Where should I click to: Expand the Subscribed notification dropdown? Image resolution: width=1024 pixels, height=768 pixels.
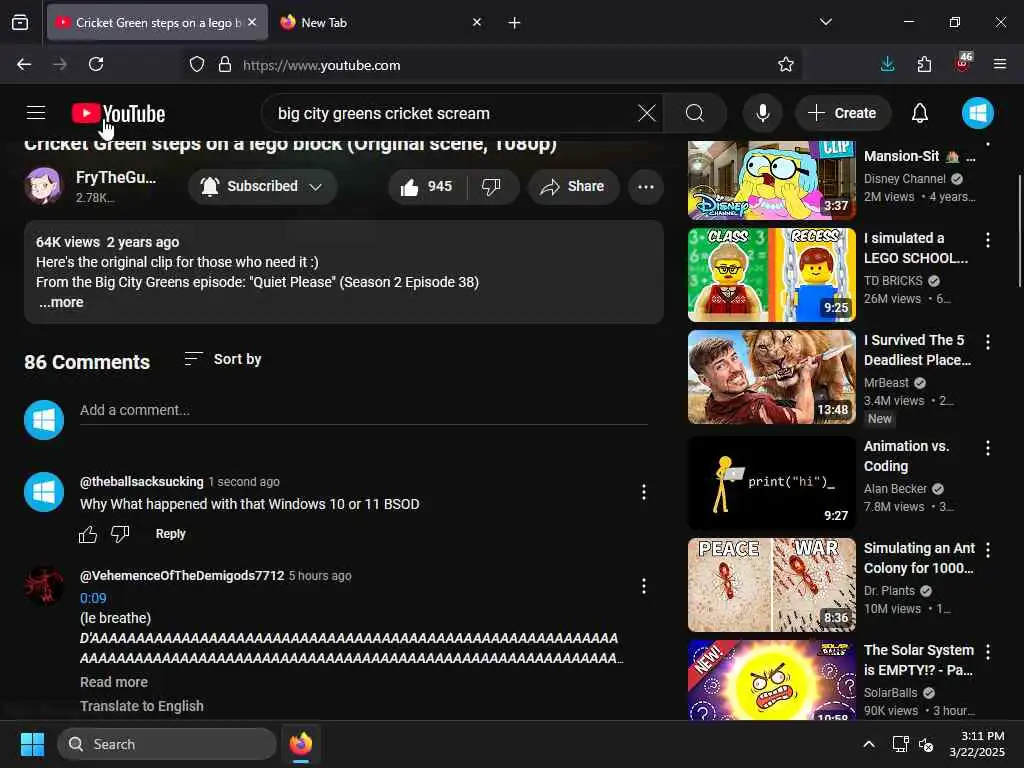(x=263, y=187)
